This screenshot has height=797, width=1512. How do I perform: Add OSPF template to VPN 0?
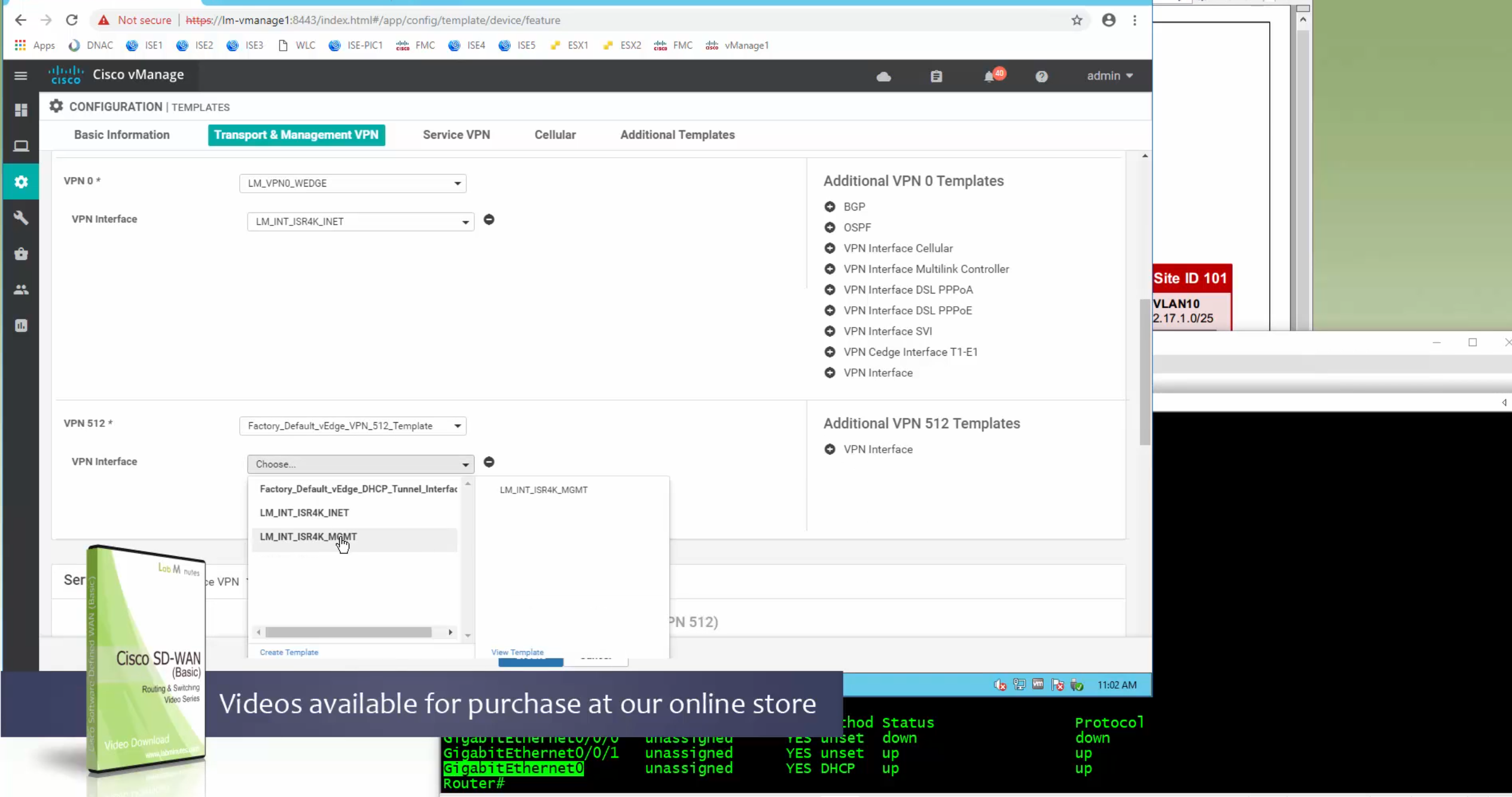click(830, 227)
